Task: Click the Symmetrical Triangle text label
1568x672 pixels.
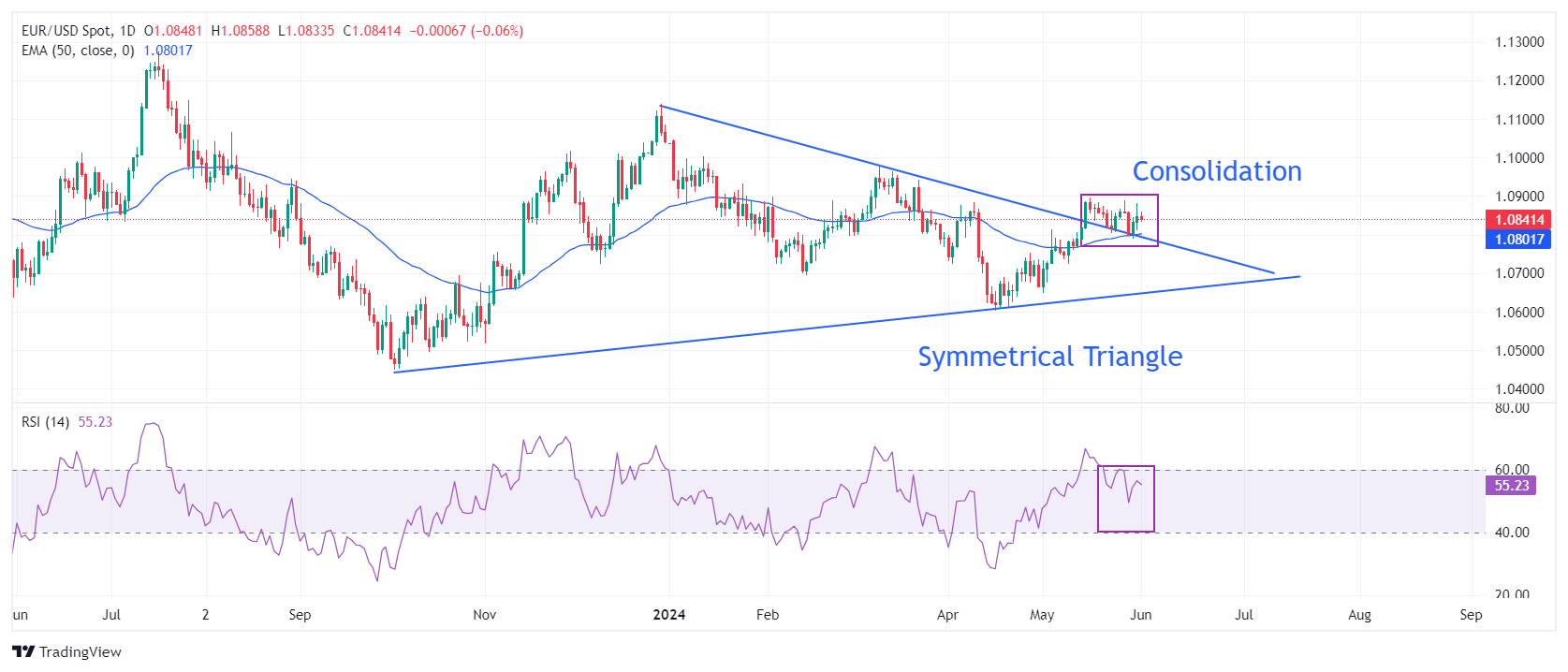Action: coord(1049,357)
